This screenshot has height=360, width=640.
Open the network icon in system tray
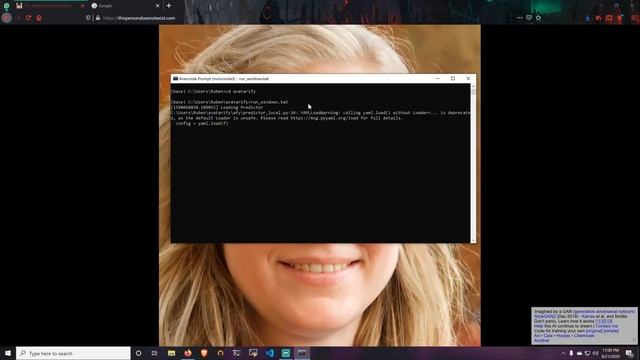click(587, 353)
